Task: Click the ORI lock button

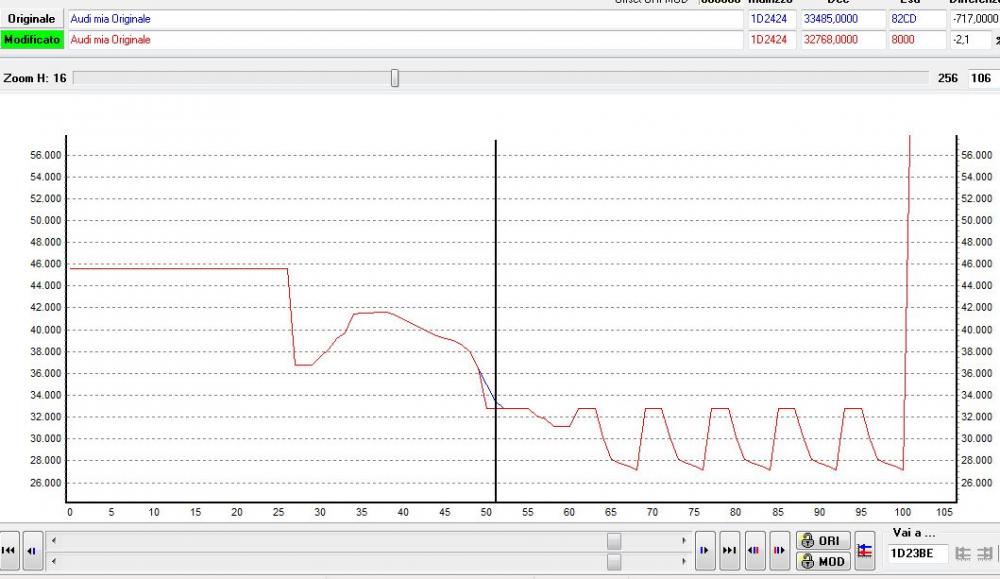Action: tap(822, 540)
